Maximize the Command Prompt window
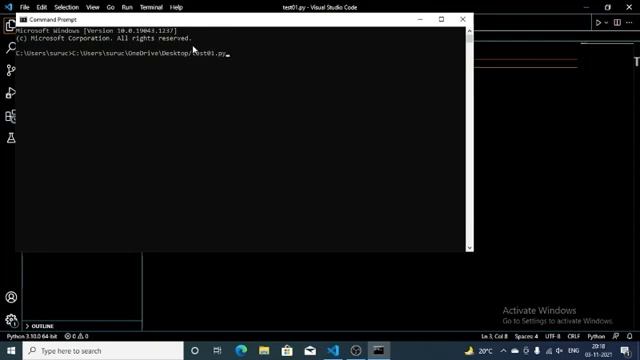 coord(441,19)
